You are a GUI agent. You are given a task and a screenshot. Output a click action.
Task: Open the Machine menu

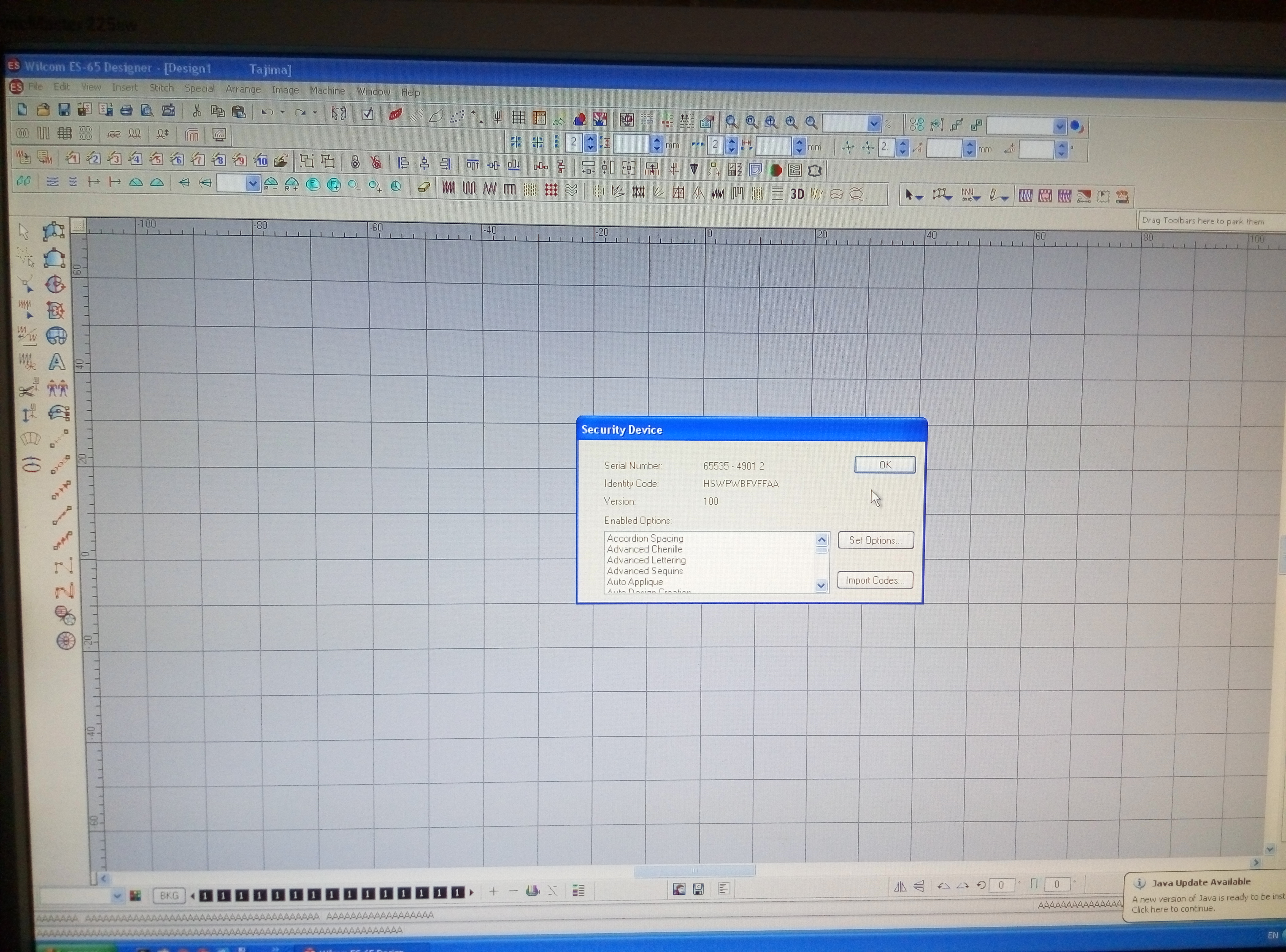pyautogui.click(x=327, y=90)
